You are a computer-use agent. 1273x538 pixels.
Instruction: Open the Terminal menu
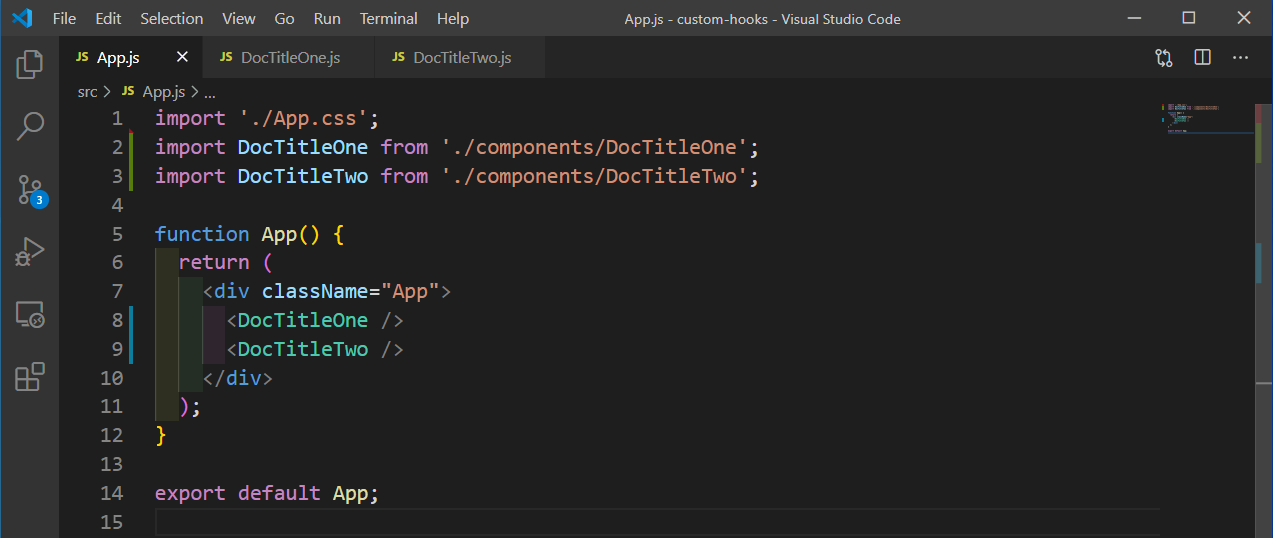[389, 18]
